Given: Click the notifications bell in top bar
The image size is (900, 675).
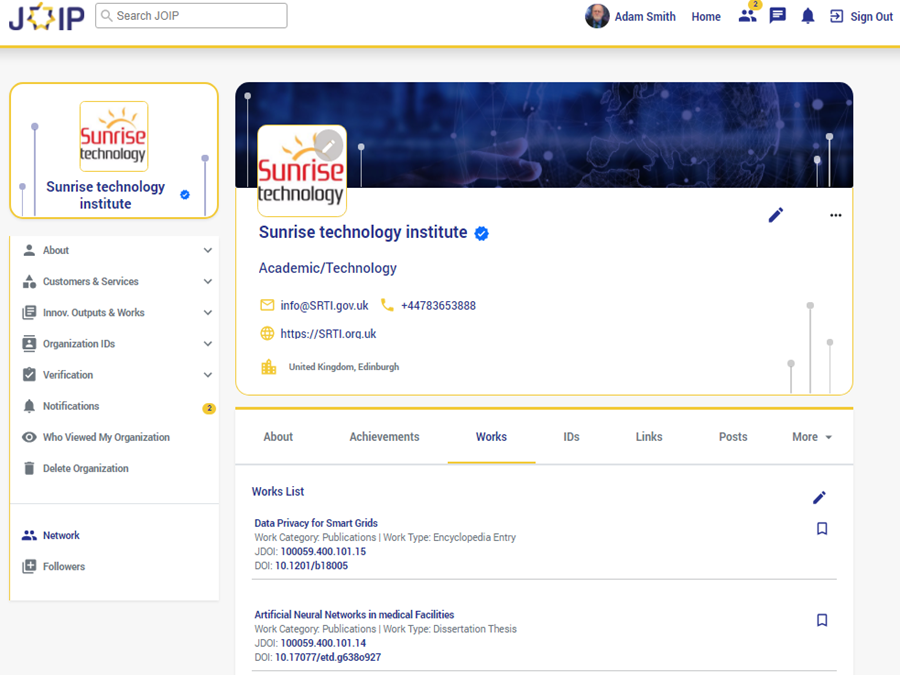Looking at the screenshot, I should tap(808, 16).
